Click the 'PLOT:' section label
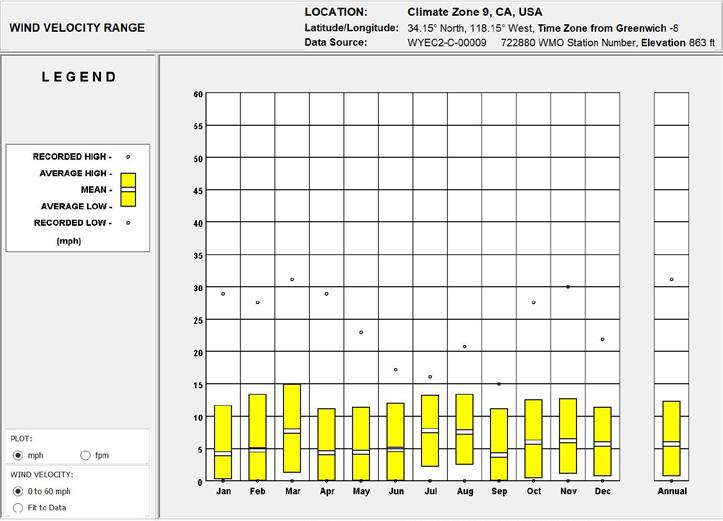The image size is (723, 521). (x=21, y=438)
